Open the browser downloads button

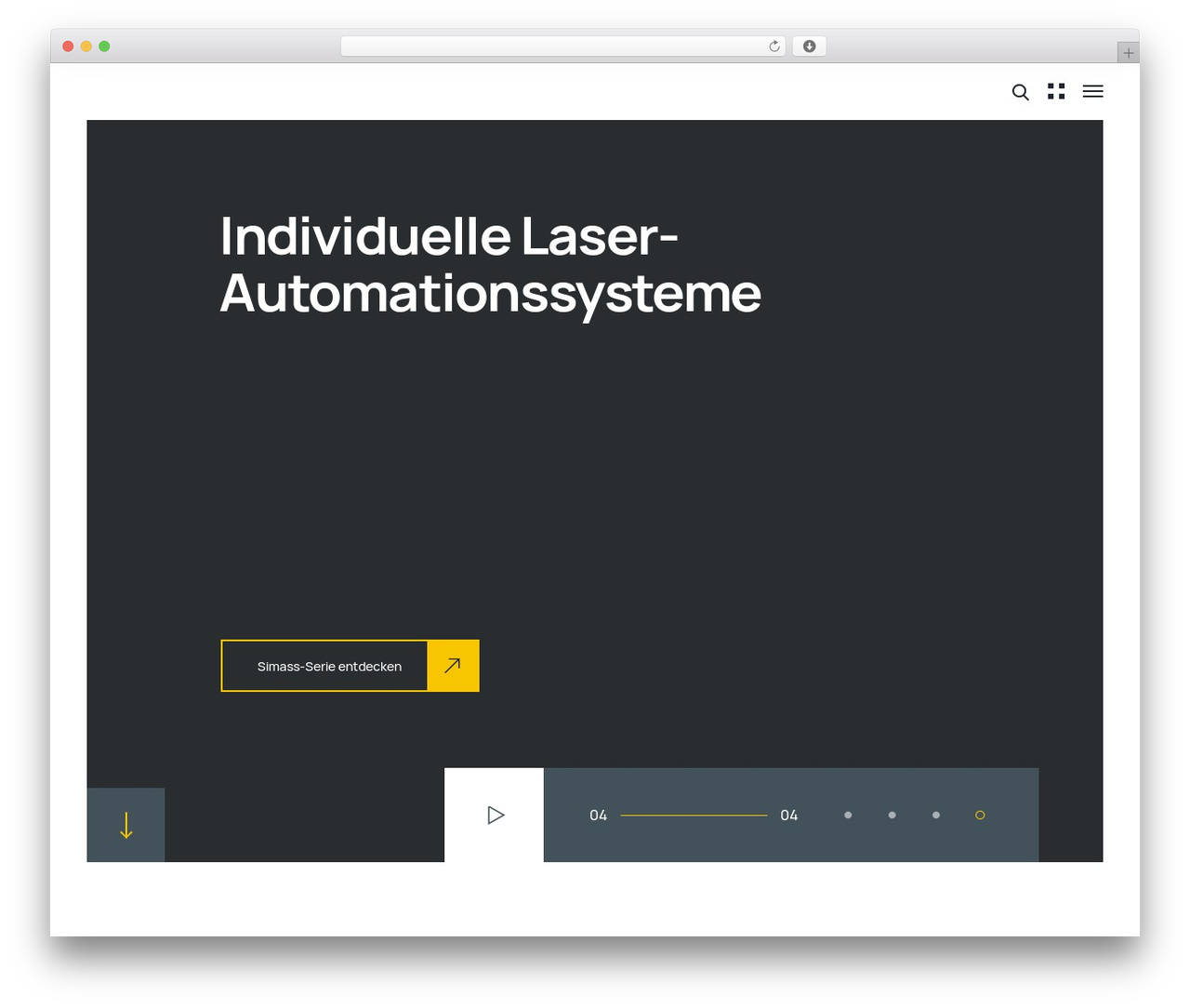pos(809,46)
